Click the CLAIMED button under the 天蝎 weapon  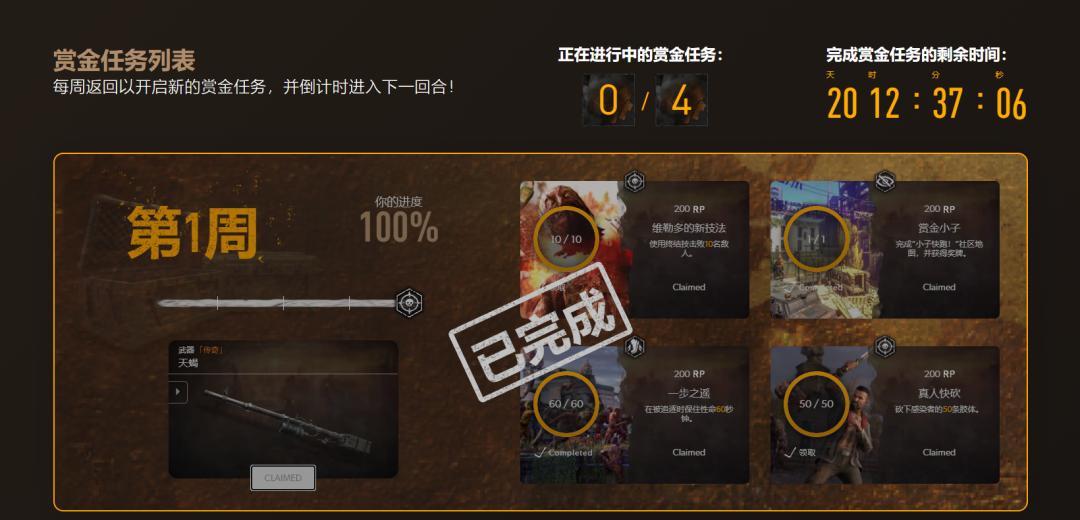click(x=283, y=478)
